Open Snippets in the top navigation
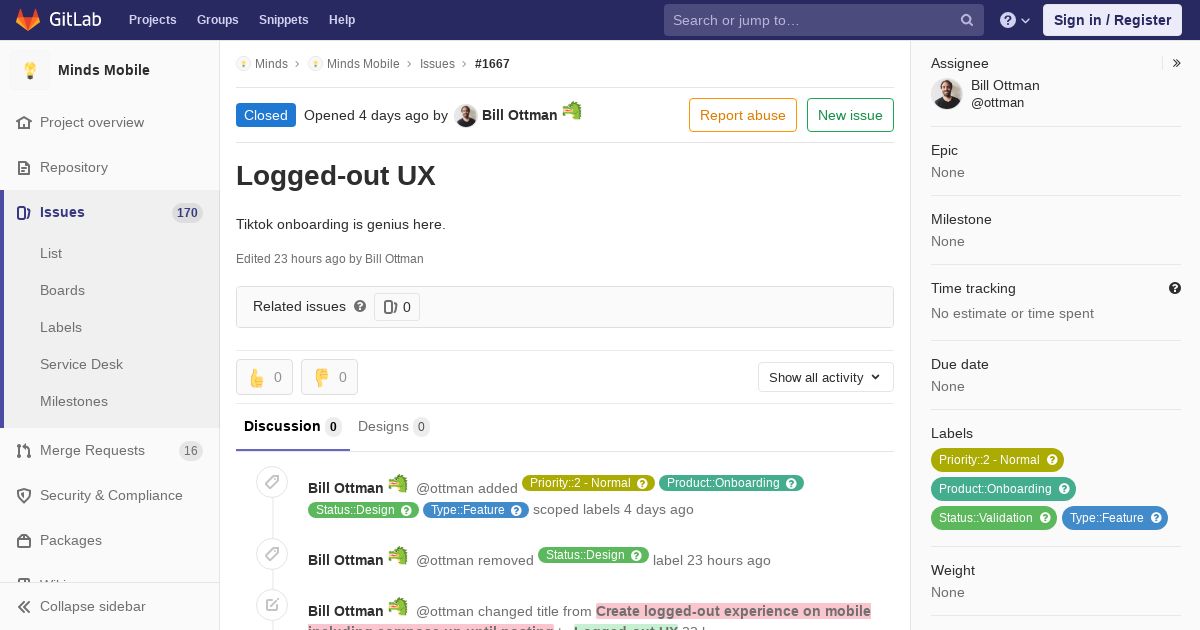The width and height of the screenshot is (1200, 630). coord(283,20)
